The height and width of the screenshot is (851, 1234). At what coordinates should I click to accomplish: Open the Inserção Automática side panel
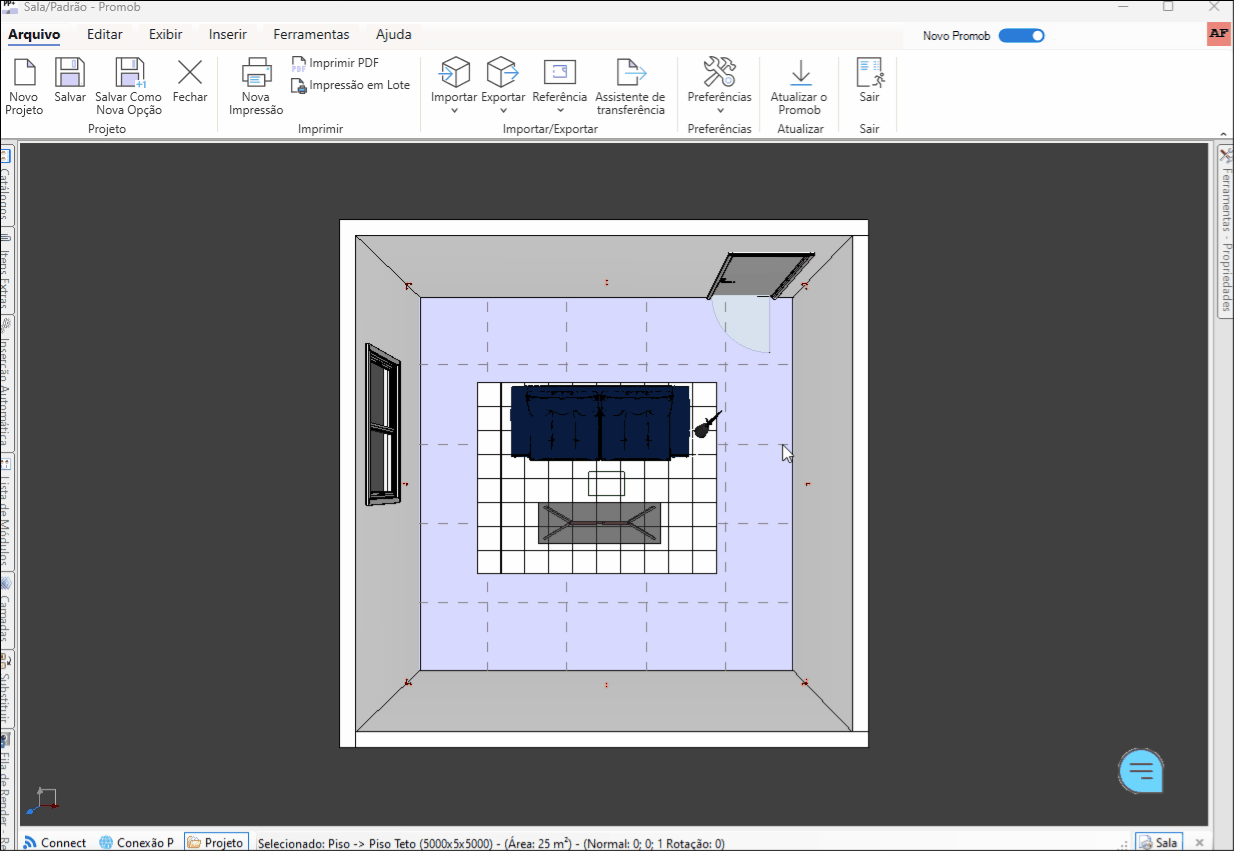pyautogui.click(x=5, y=384)
